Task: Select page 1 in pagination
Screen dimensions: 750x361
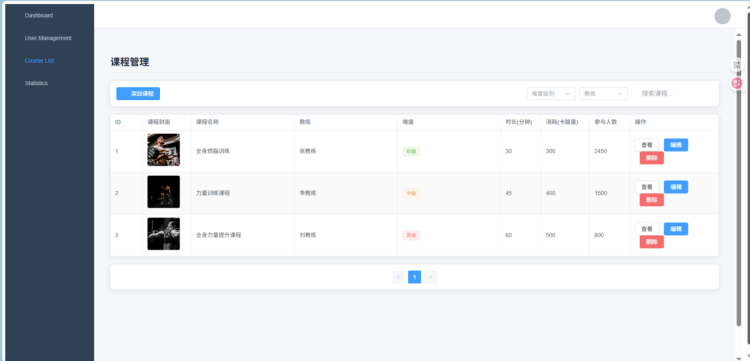Action: point(414,277)
